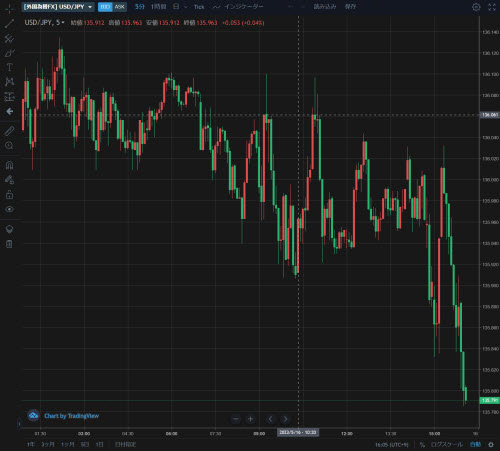
Task: Click the chart zoom in plus button
Action: click(x=250, y=419)
